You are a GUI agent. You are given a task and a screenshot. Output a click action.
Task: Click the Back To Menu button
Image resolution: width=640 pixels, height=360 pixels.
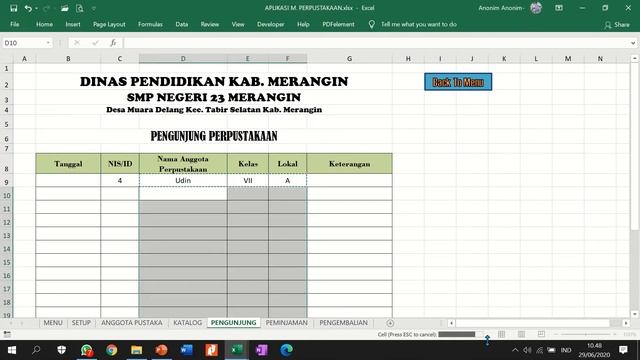point(458,82)
